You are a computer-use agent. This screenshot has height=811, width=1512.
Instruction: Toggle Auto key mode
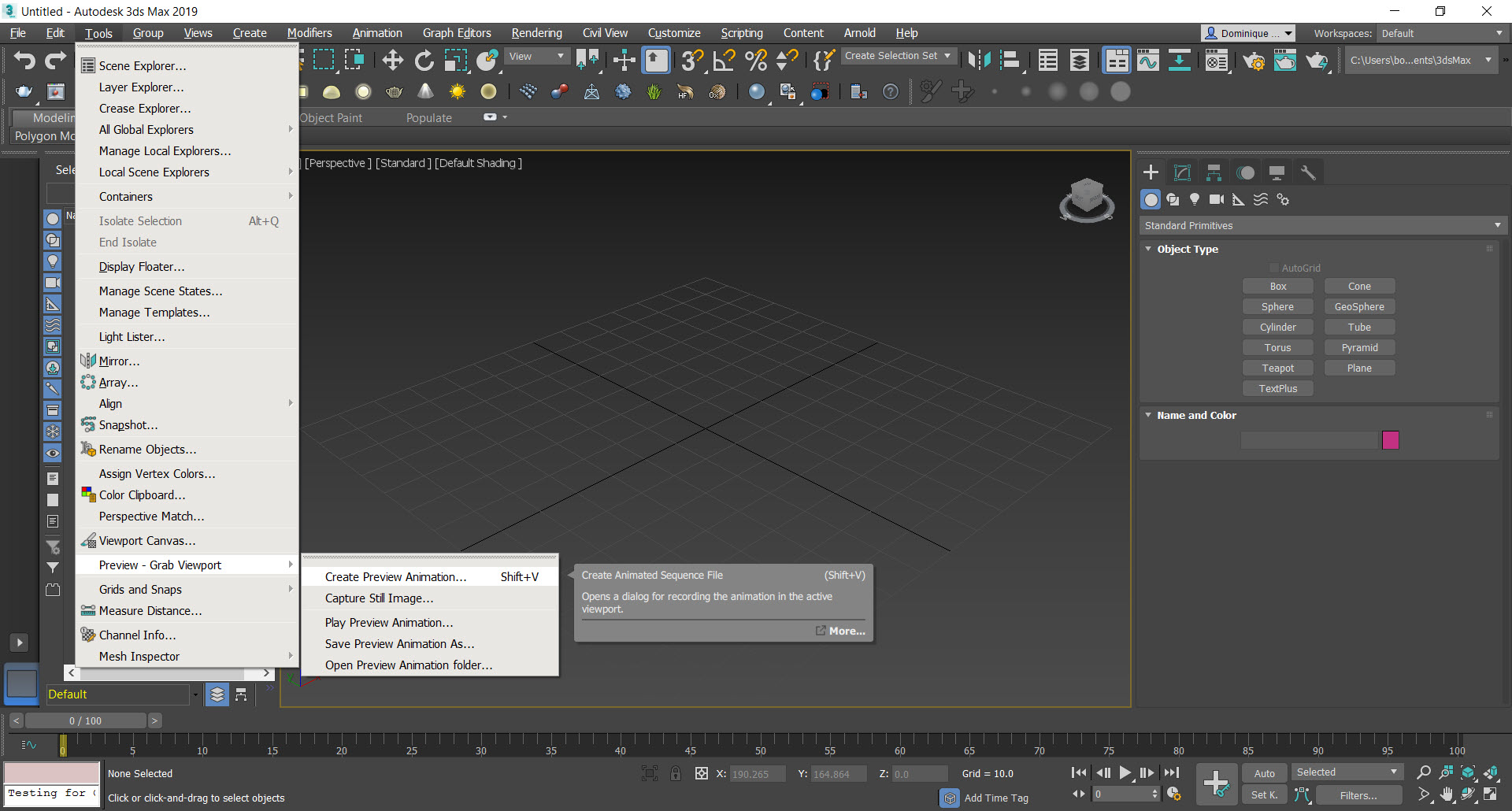tap(1265, 773)
